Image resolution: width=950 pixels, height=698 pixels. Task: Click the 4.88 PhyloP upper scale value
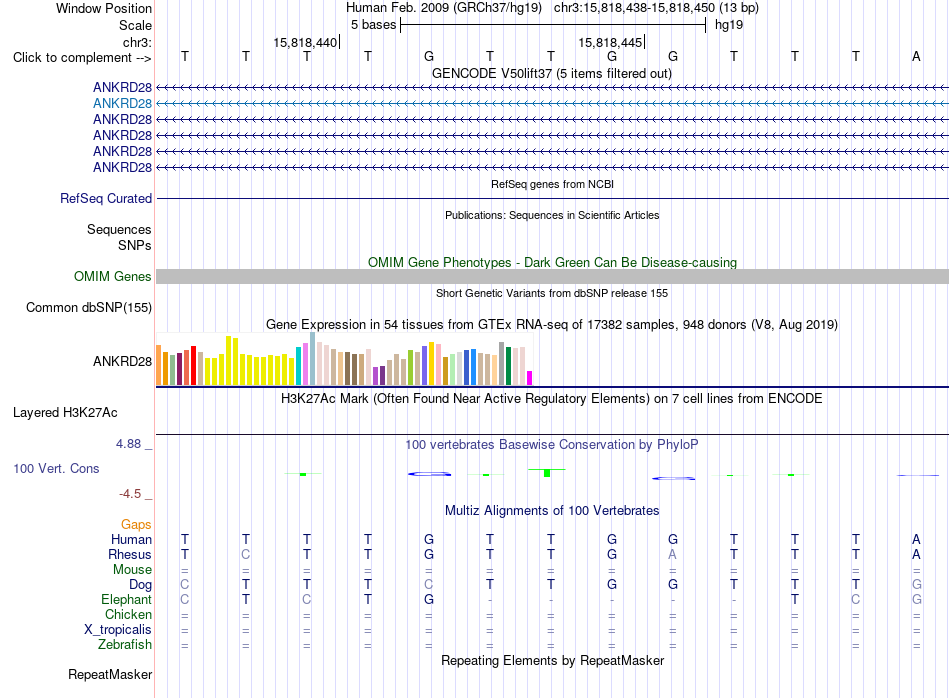(128, 444)
